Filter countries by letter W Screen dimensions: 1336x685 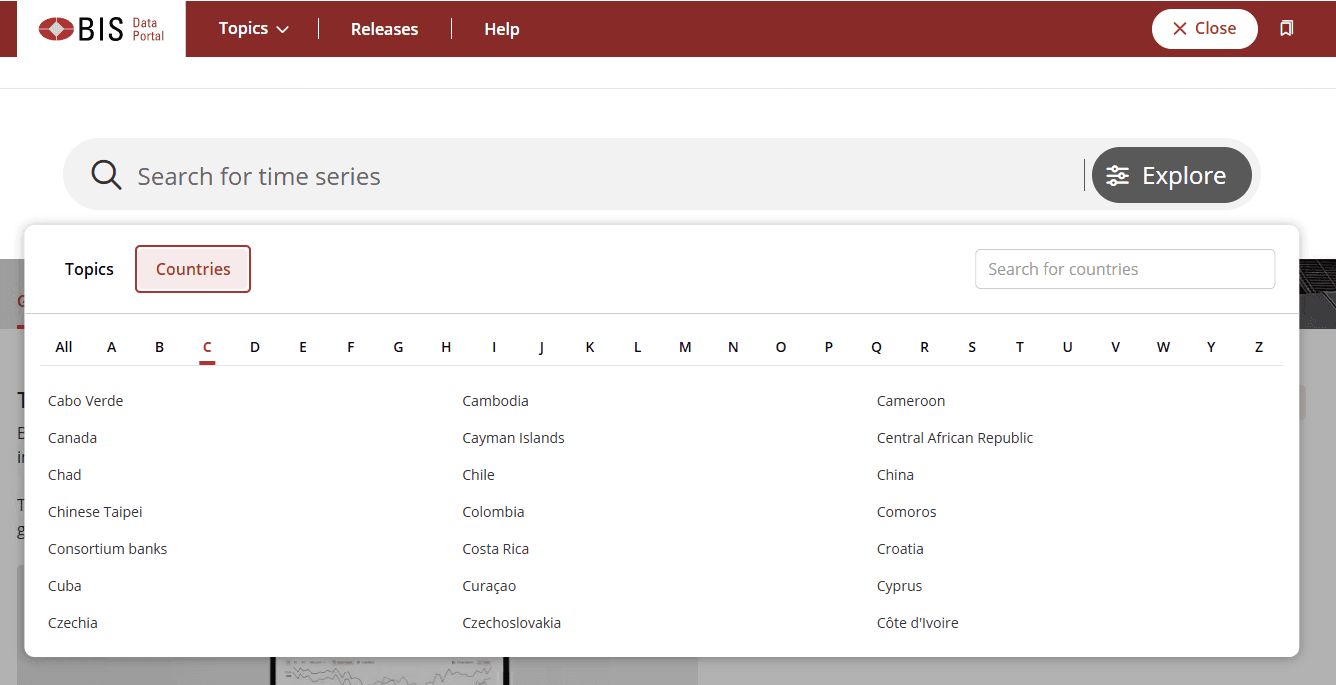(1163, 347)
